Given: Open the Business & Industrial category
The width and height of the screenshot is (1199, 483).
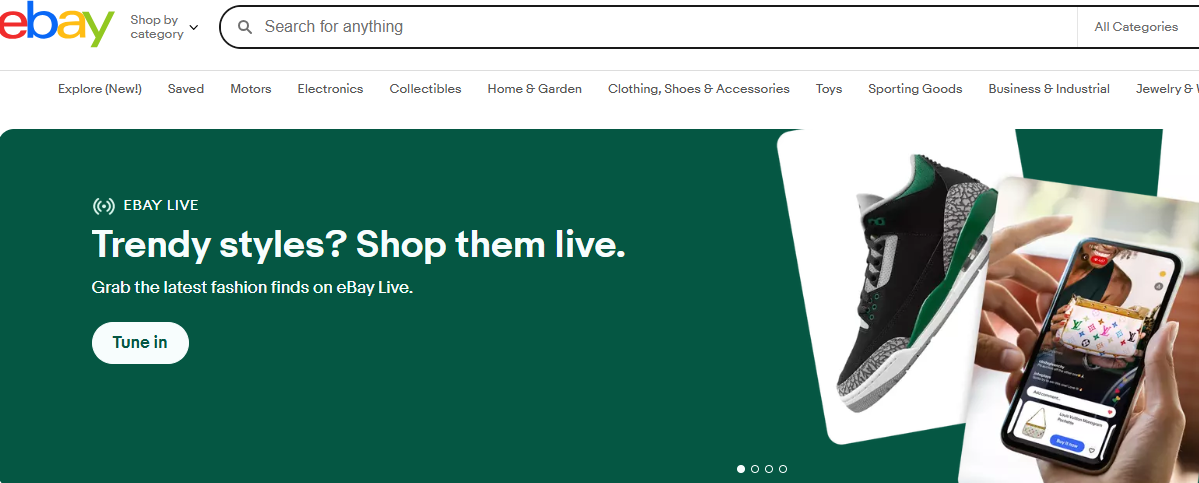Looking at the screenshot, I should [1049, 89].
